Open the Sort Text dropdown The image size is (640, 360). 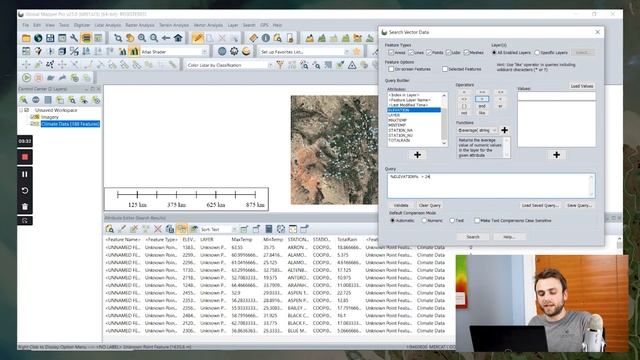coord(234,229)
